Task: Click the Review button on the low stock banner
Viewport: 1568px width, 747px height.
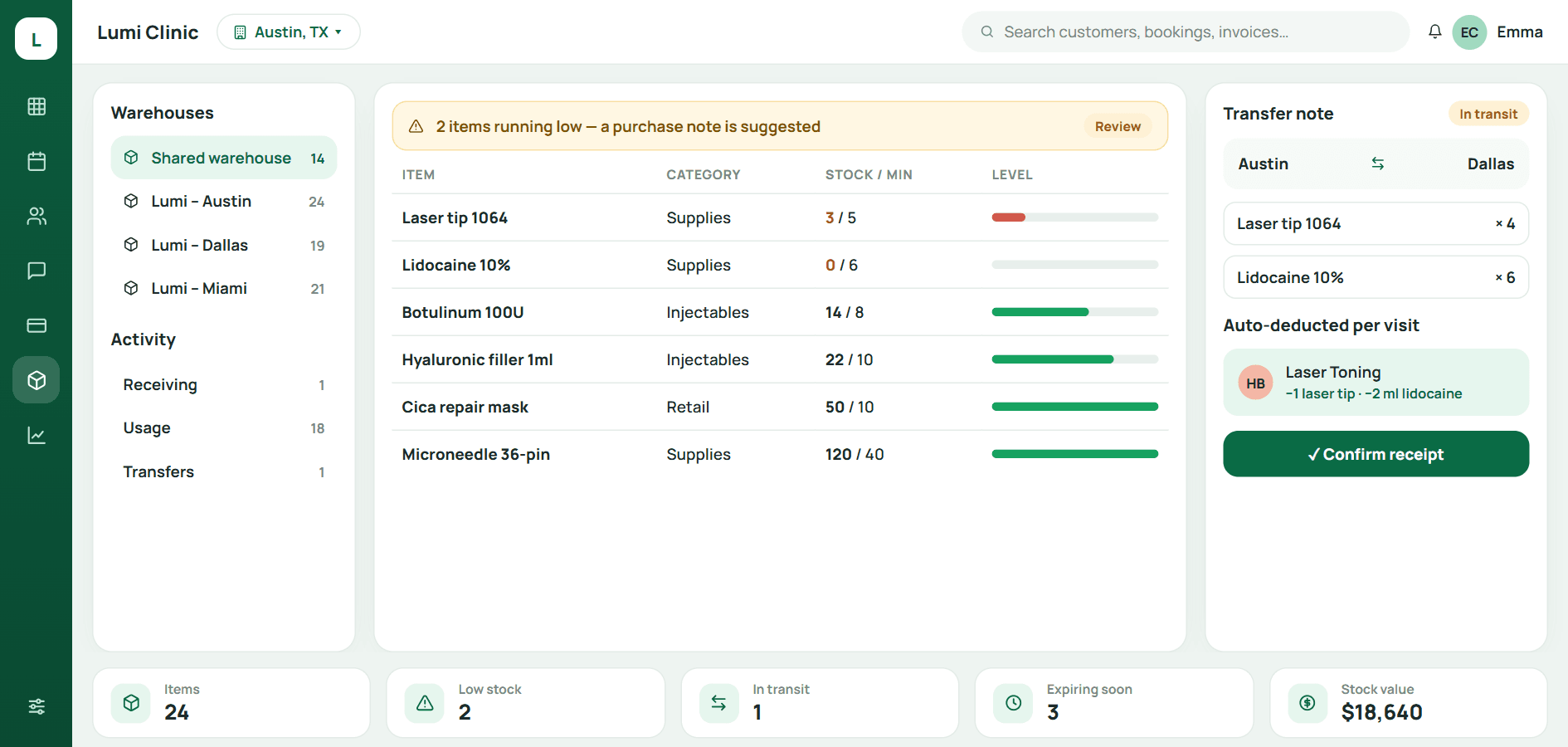Action: pos(1118,126)
